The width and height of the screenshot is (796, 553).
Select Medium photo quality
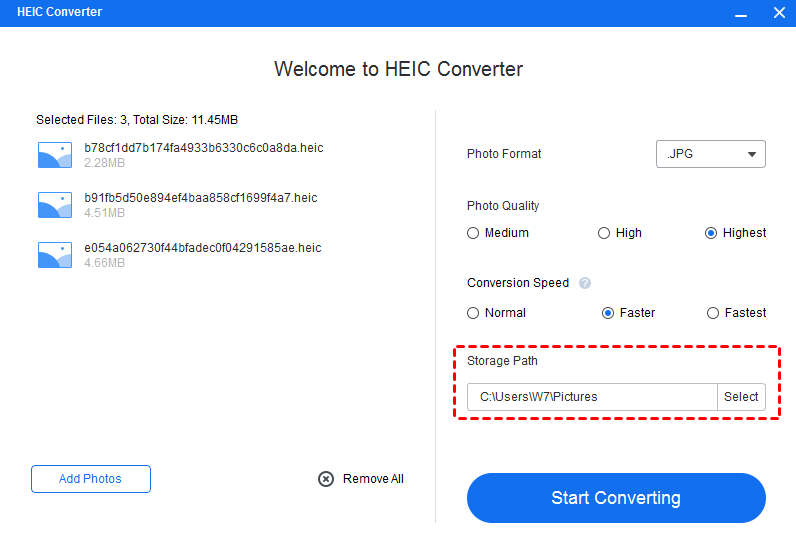pos(473,233)
